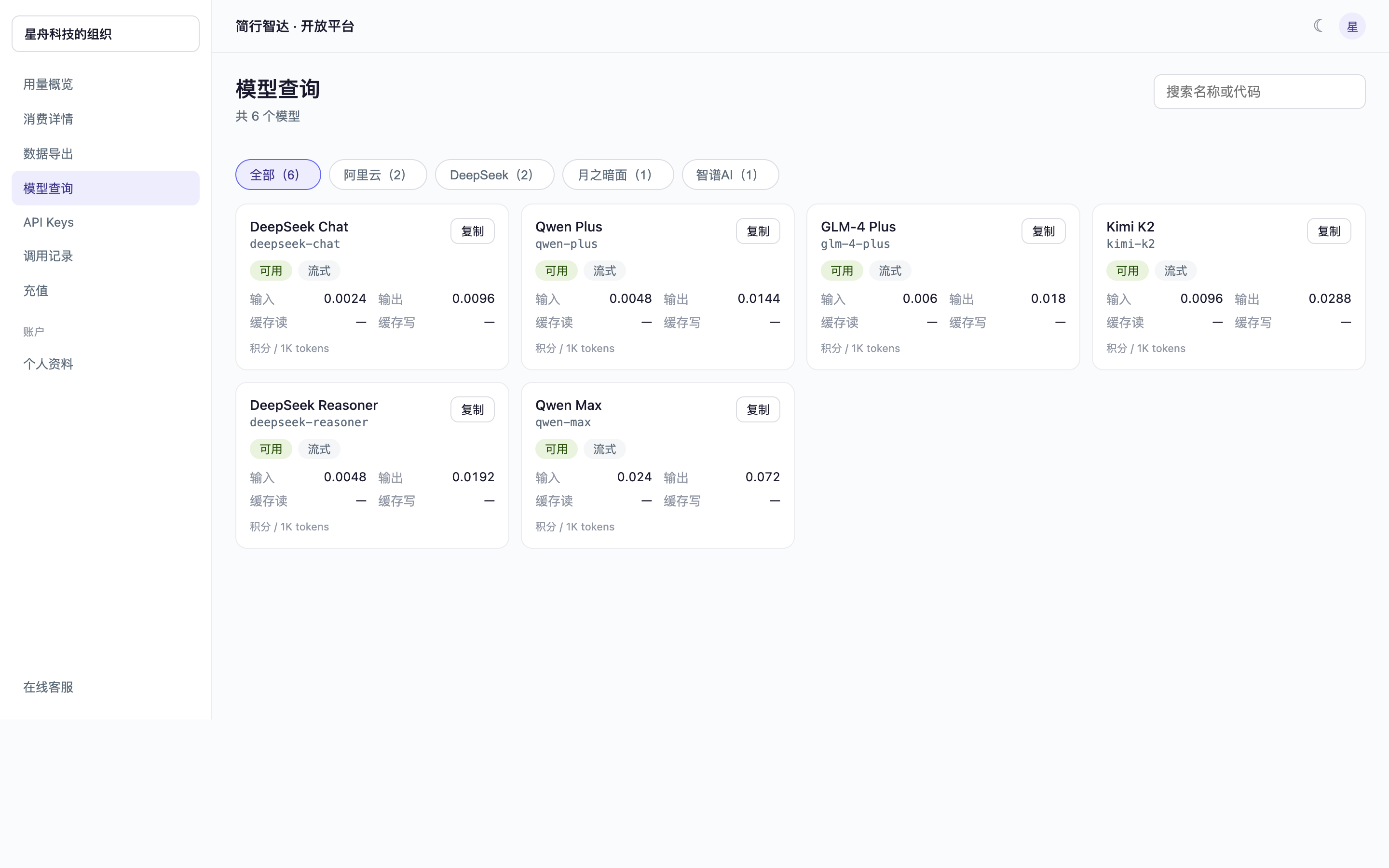Click DeepSeek Chat input price 0.0024
1389x868 pixels.
pyautogui.click(x=345, y=298)
